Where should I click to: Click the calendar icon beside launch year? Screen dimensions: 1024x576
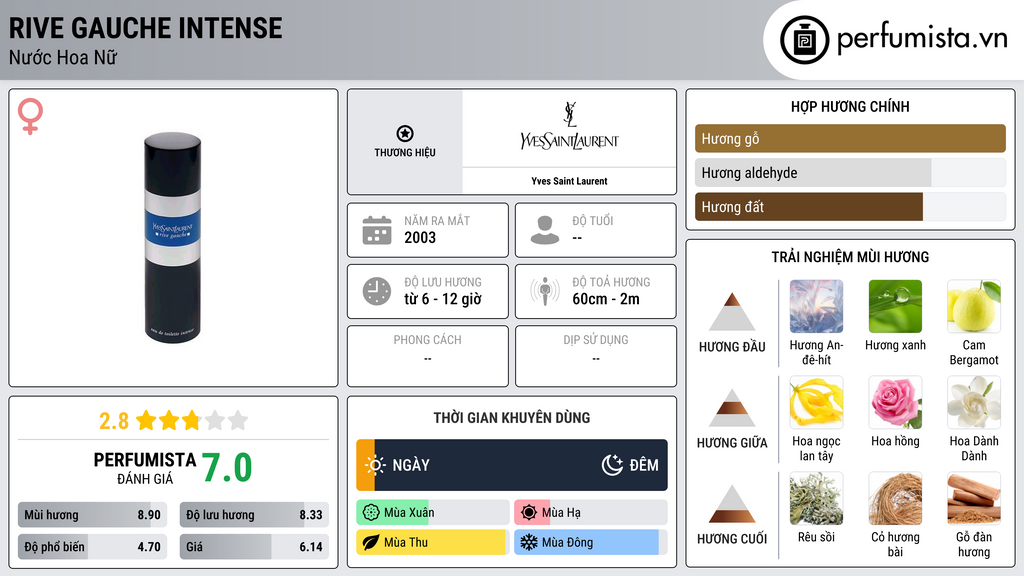pos(377,230)
